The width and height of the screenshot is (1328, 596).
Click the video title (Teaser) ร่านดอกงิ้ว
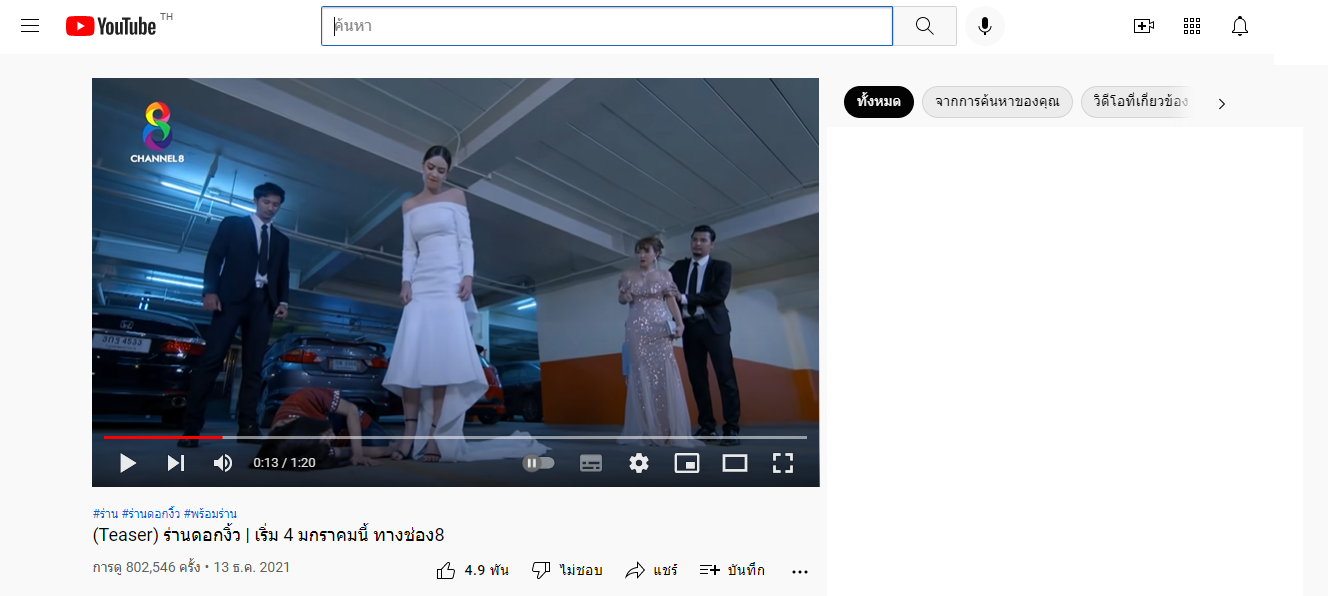[x=268, y=536]
